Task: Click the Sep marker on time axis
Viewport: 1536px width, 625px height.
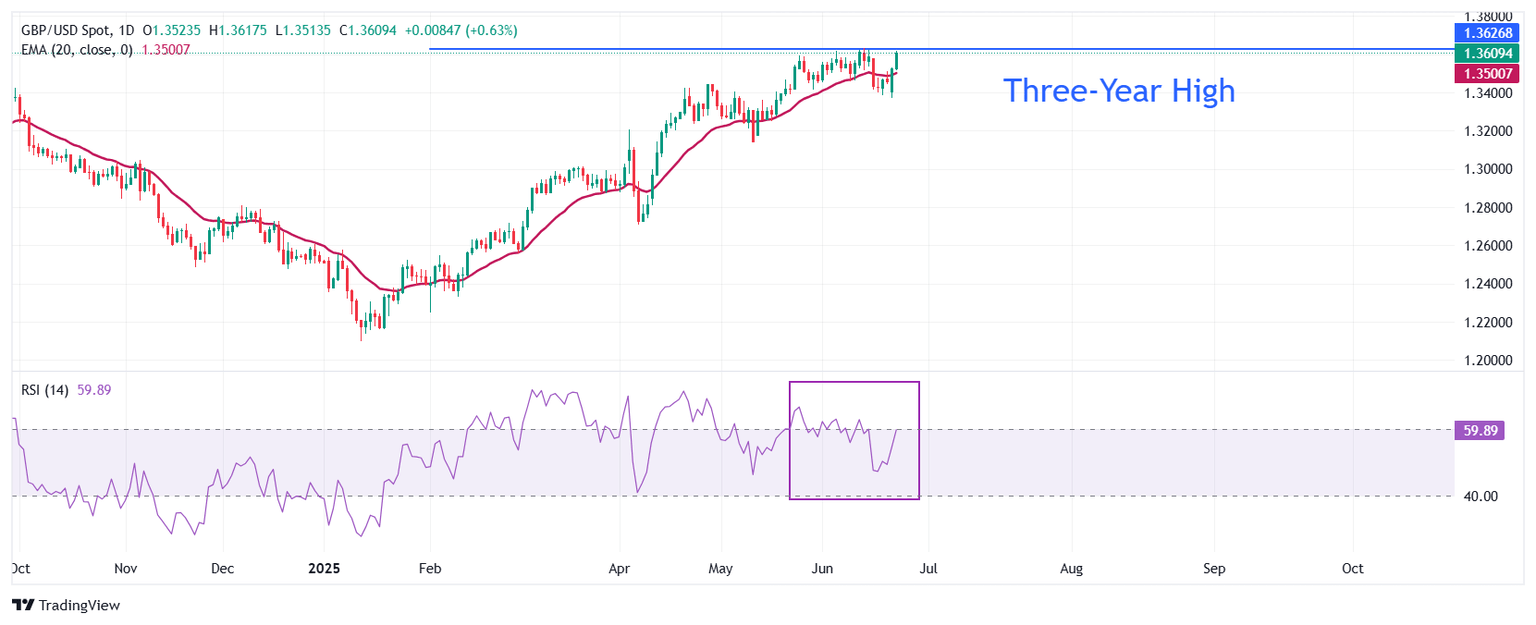Action: 1214,568
